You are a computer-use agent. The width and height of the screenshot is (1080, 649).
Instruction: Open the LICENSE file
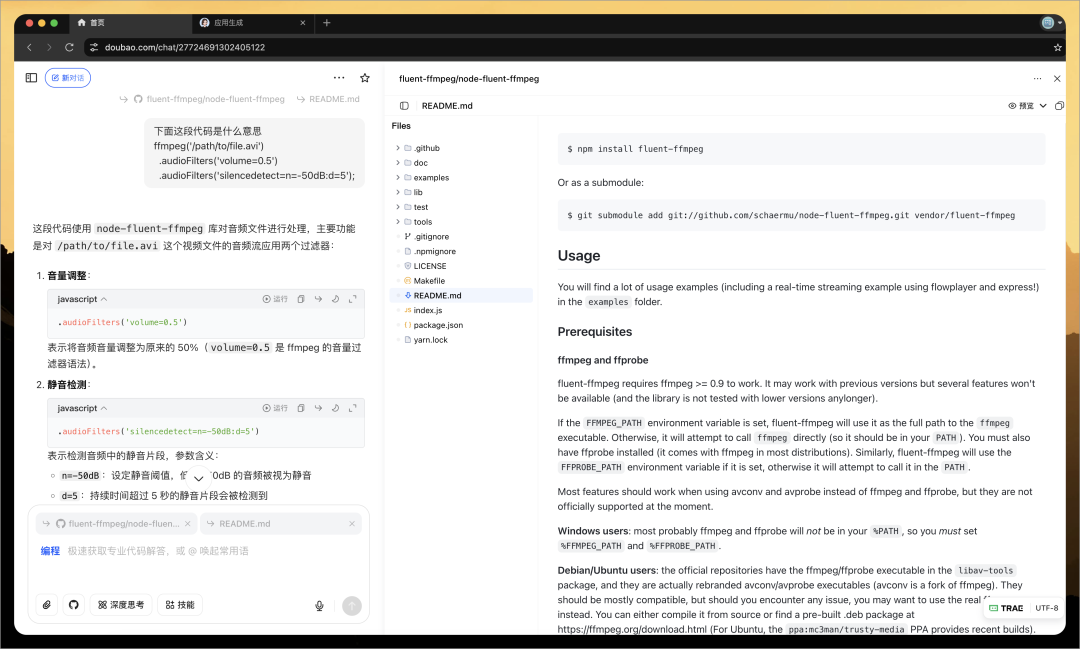coord(461,266)
